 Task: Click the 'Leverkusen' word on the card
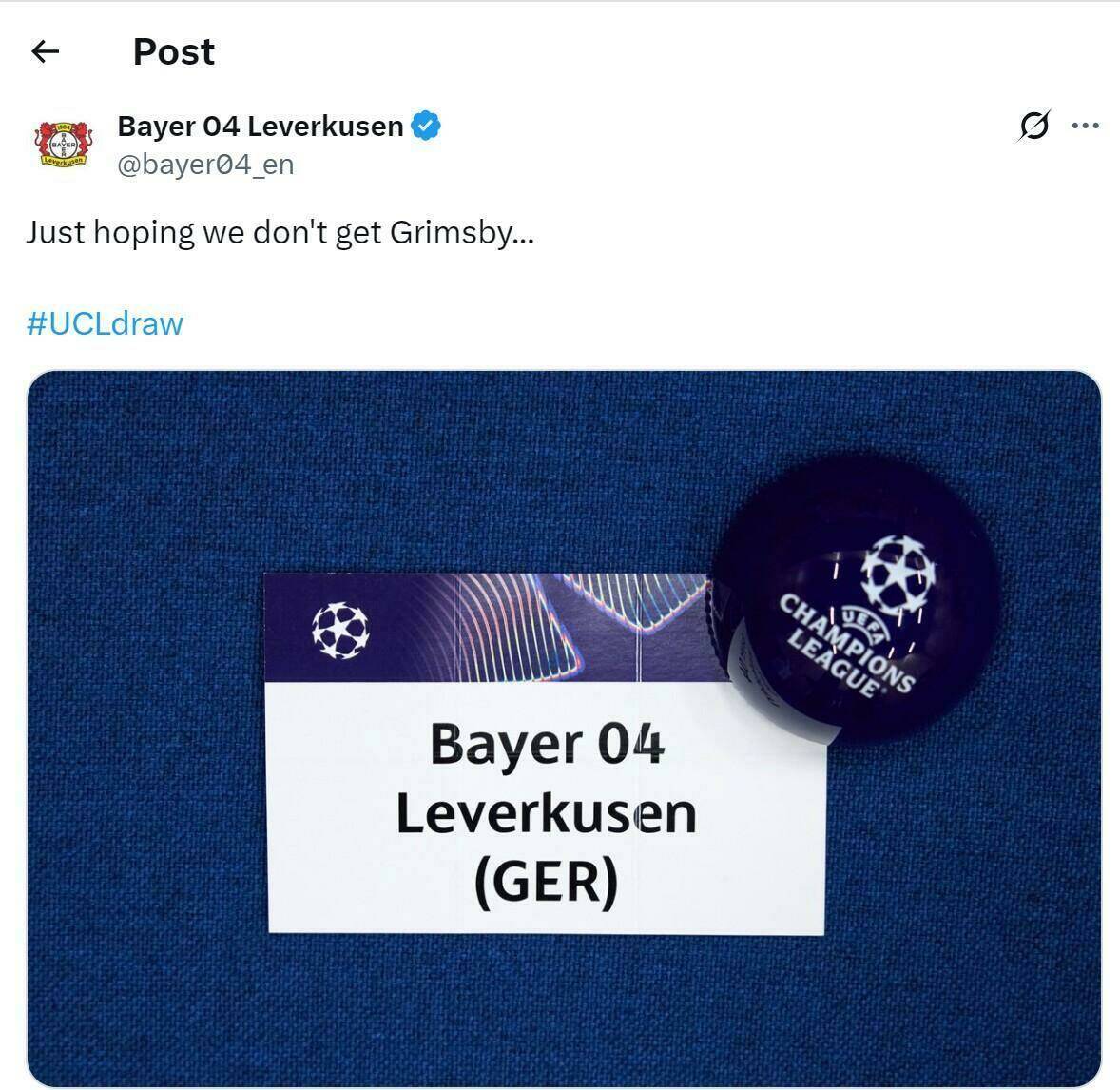547,813
